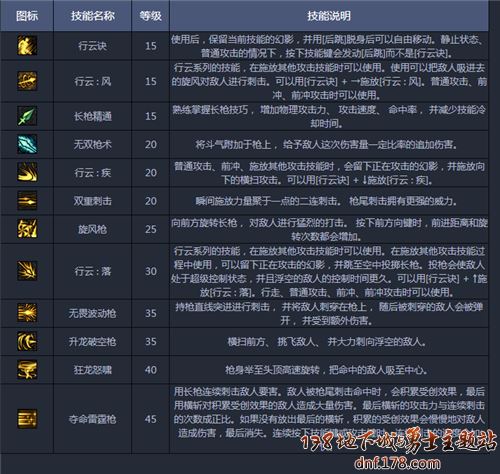This screenshot has width=500, height=474.
Task: Click the 双重刺击 skill icon
Action: (x=27, y=201)
